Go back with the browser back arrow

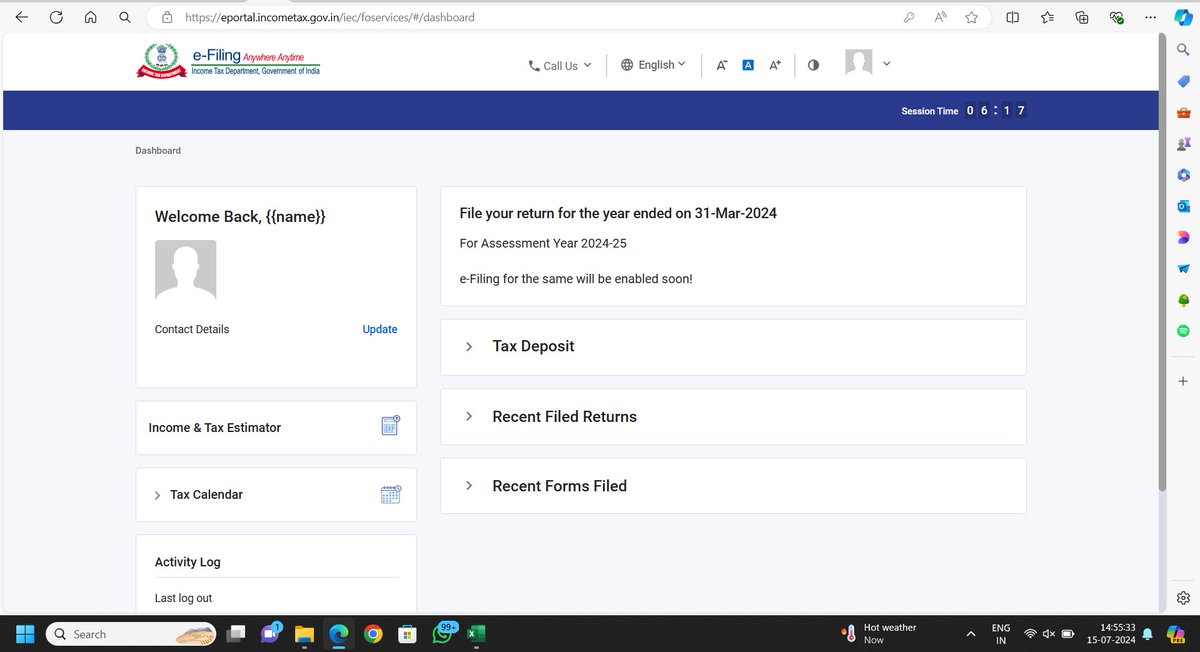[x=22, y=17]
